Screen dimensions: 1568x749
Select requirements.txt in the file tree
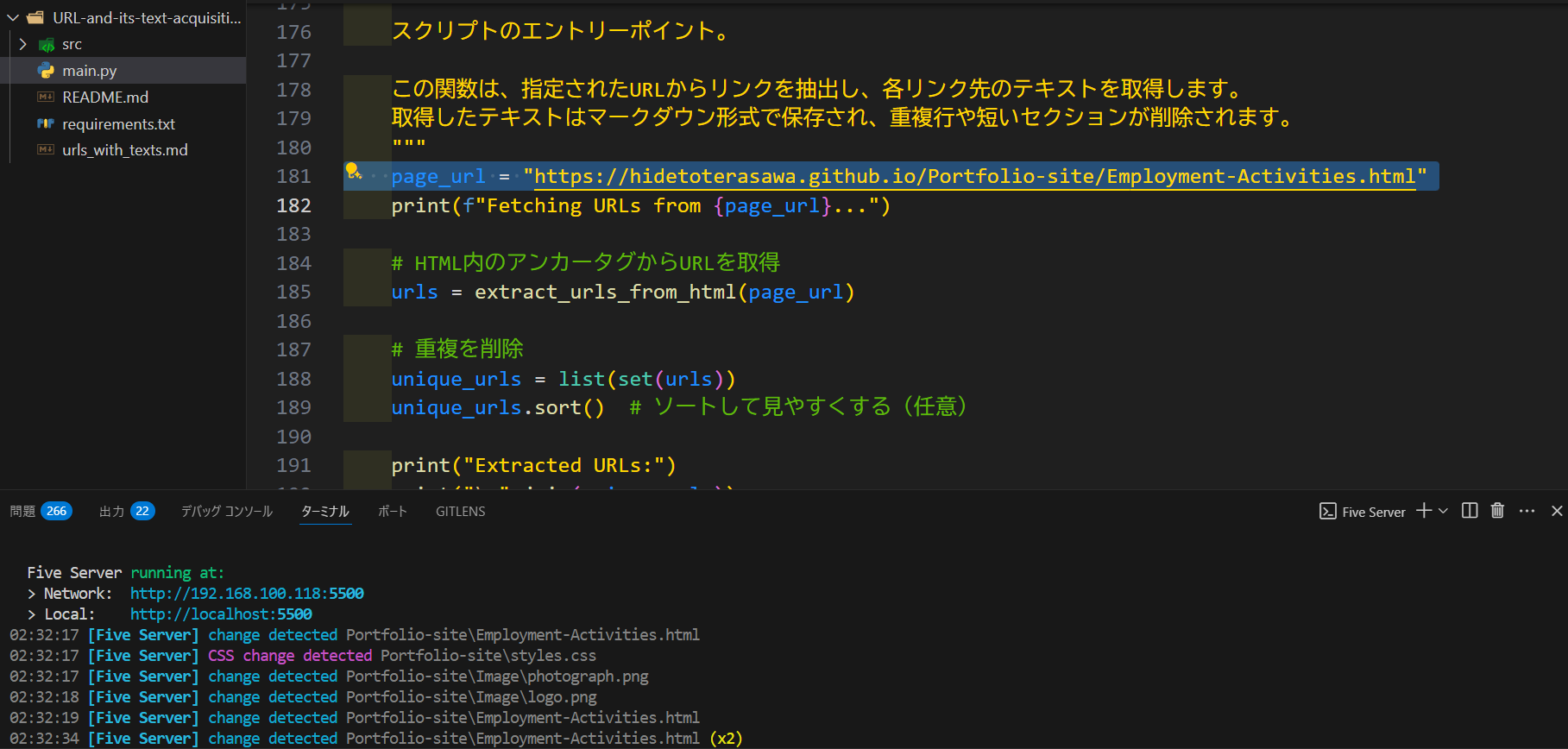coord(118,124)
